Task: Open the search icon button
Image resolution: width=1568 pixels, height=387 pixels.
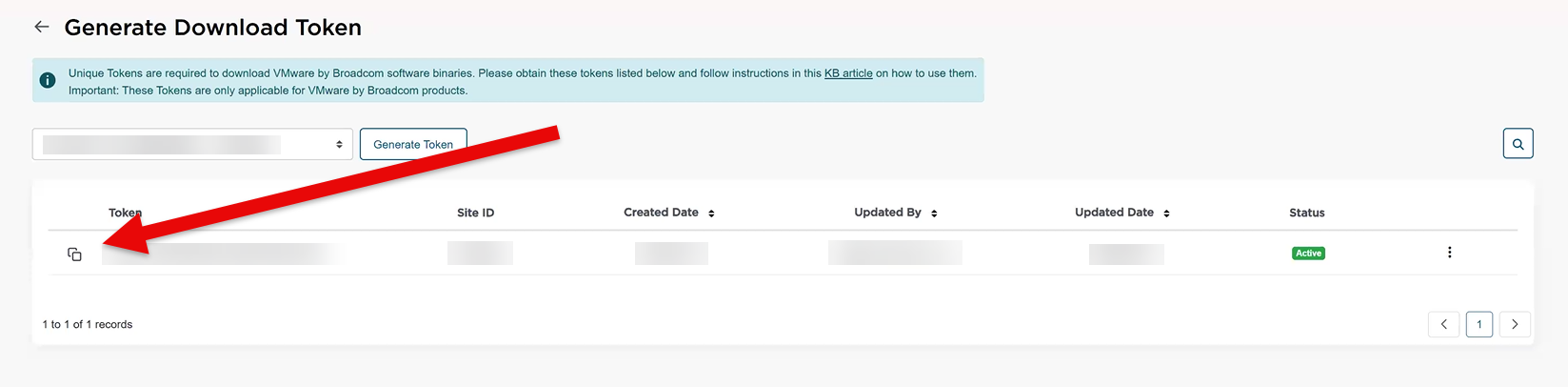Action: pos(1518,144)
